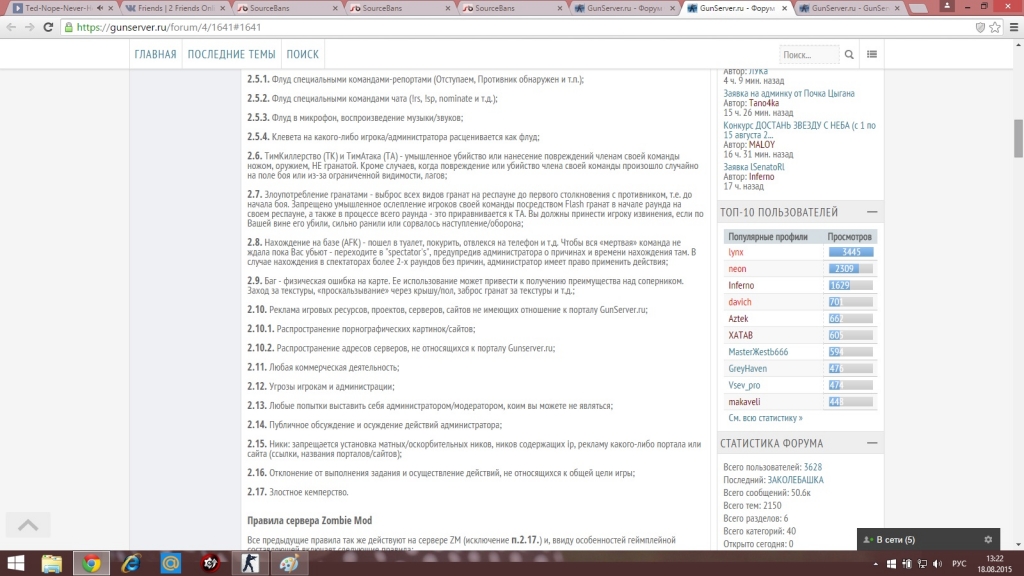Open settings gear in the В сети chat bar
The image size is (1024, 576).
point(988,540)
